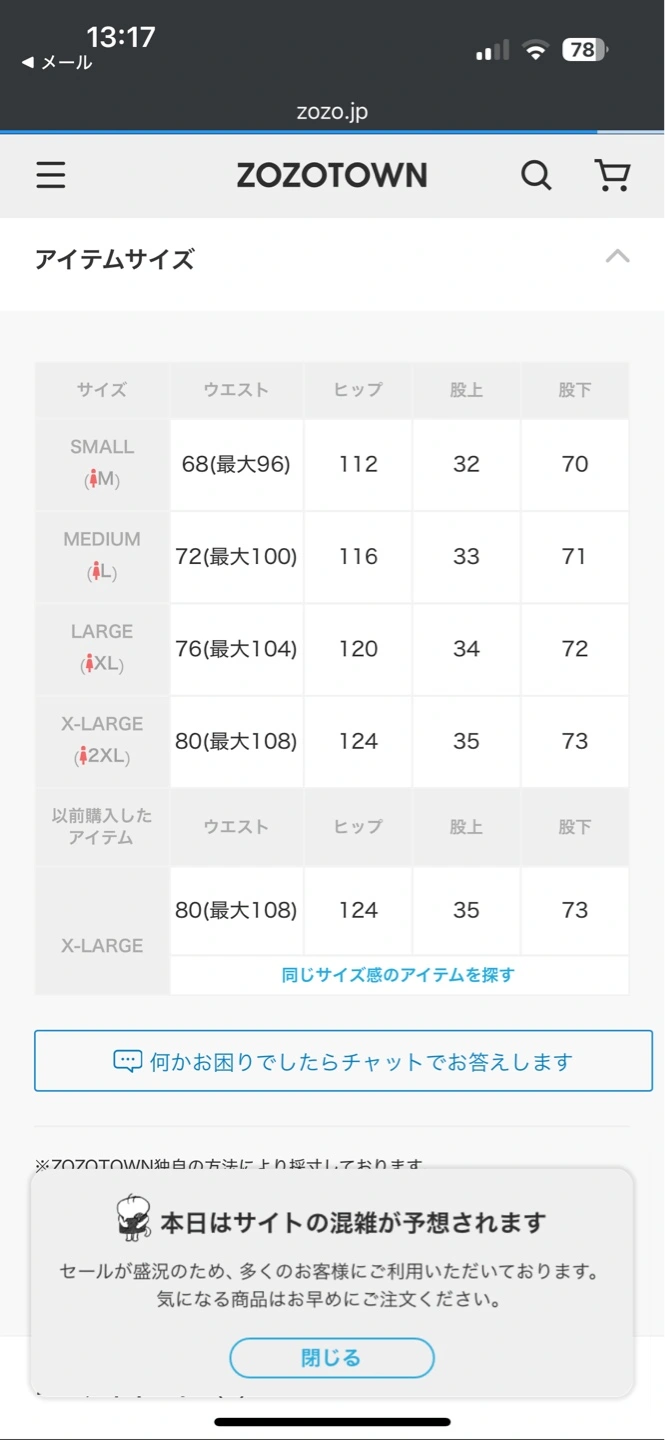Screen dimensions: 665x1440
Task: Tap the battery indicator in status bar
Action: (584, 49)
